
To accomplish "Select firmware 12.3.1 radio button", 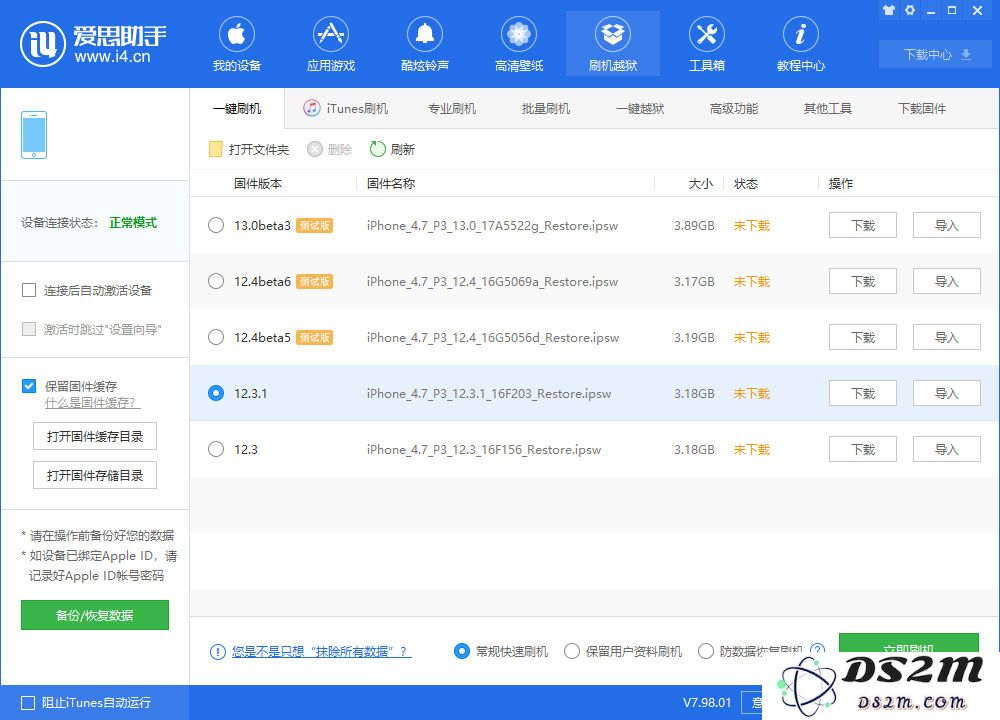I will [216, 393].
